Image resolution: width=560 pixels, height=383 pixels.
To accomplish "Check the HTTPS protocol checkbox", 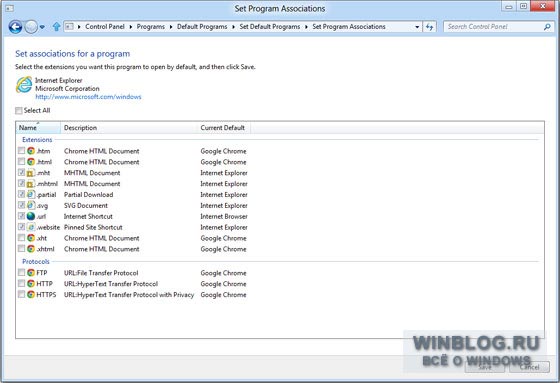I will (21, 294).
